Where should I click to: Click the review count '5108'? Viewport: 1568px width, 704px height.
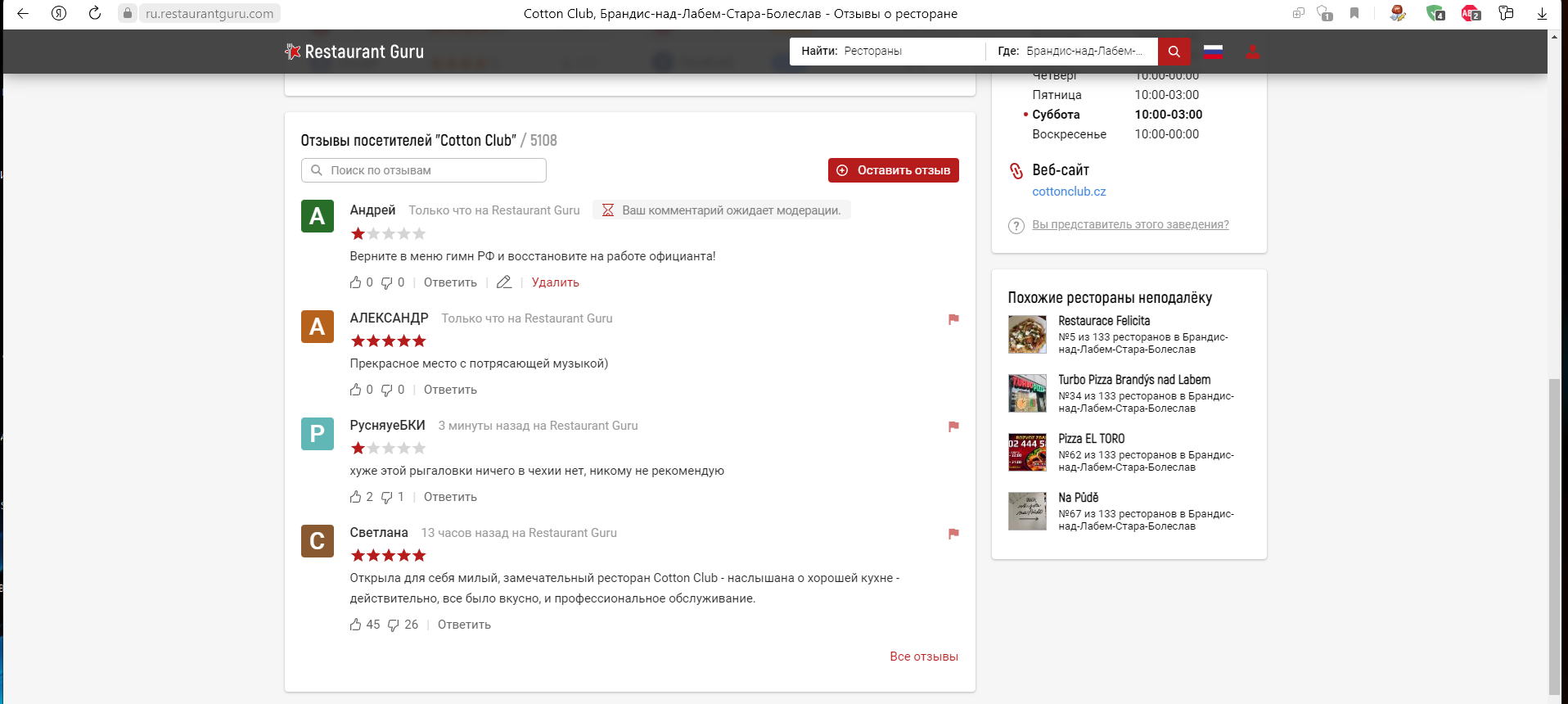(x=543, y=140)
